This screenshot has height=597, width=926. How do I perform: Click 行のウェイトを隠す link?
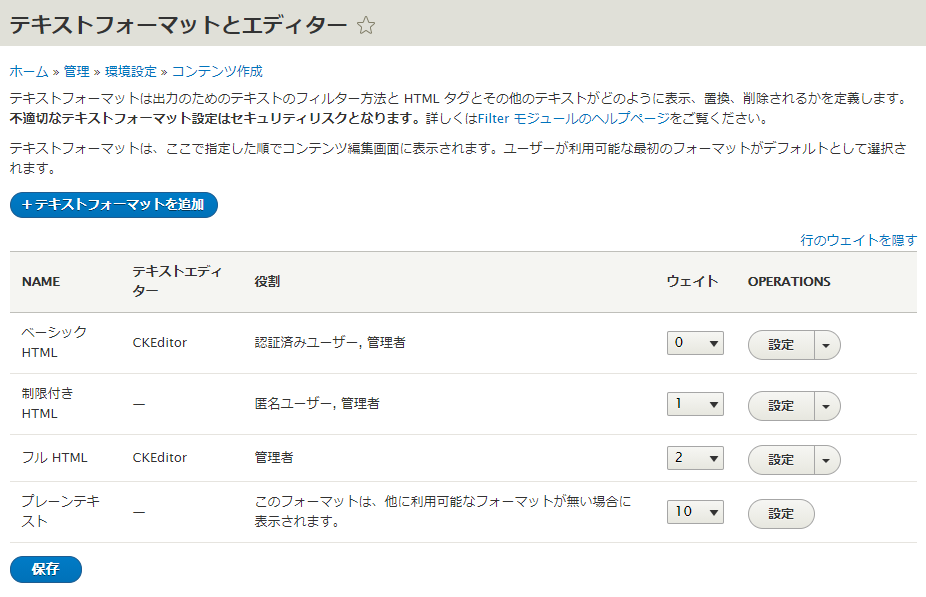coord(859,240)
